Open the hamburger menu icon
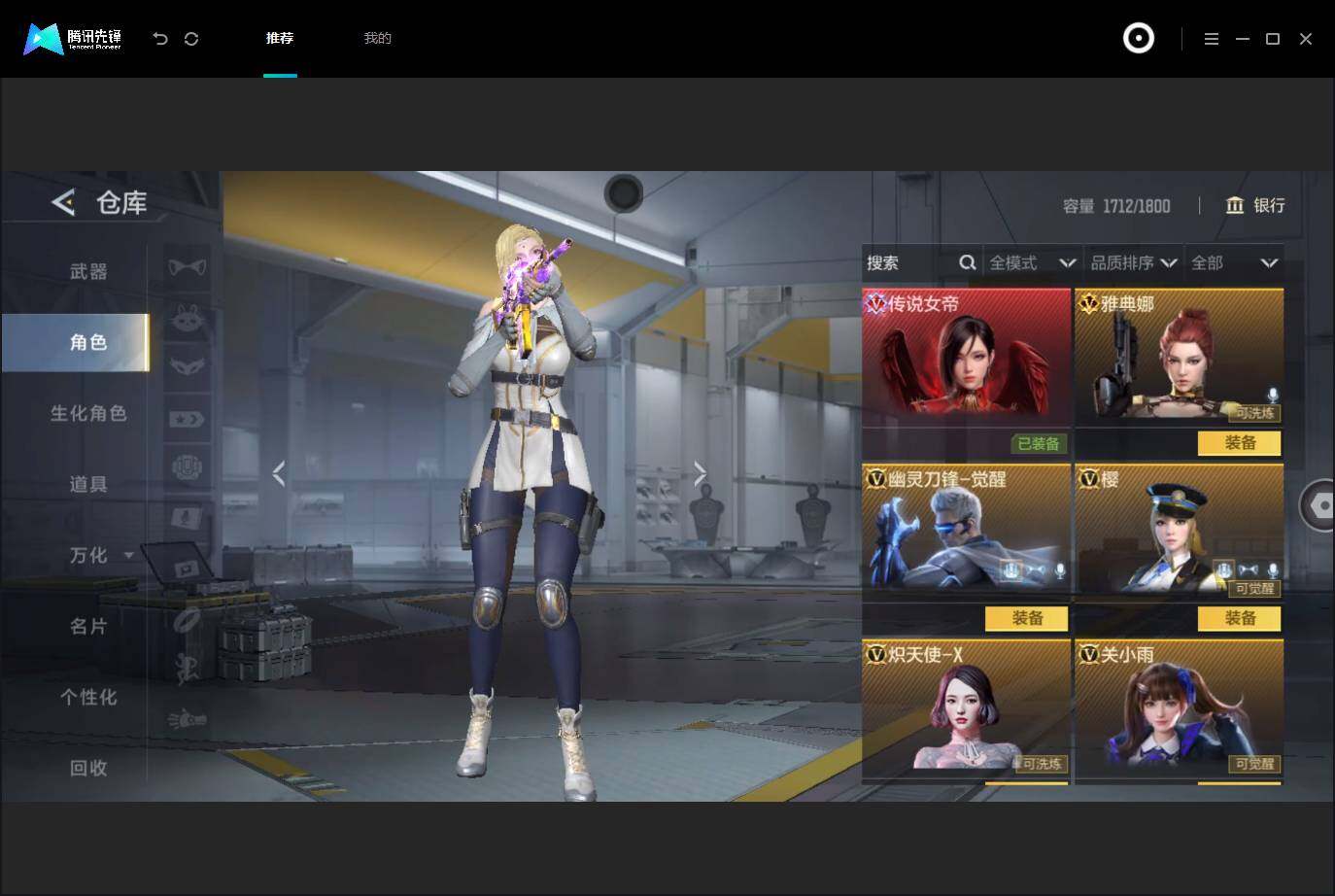The width and height of the screenshot is (1335, 896). point(1211,39)
